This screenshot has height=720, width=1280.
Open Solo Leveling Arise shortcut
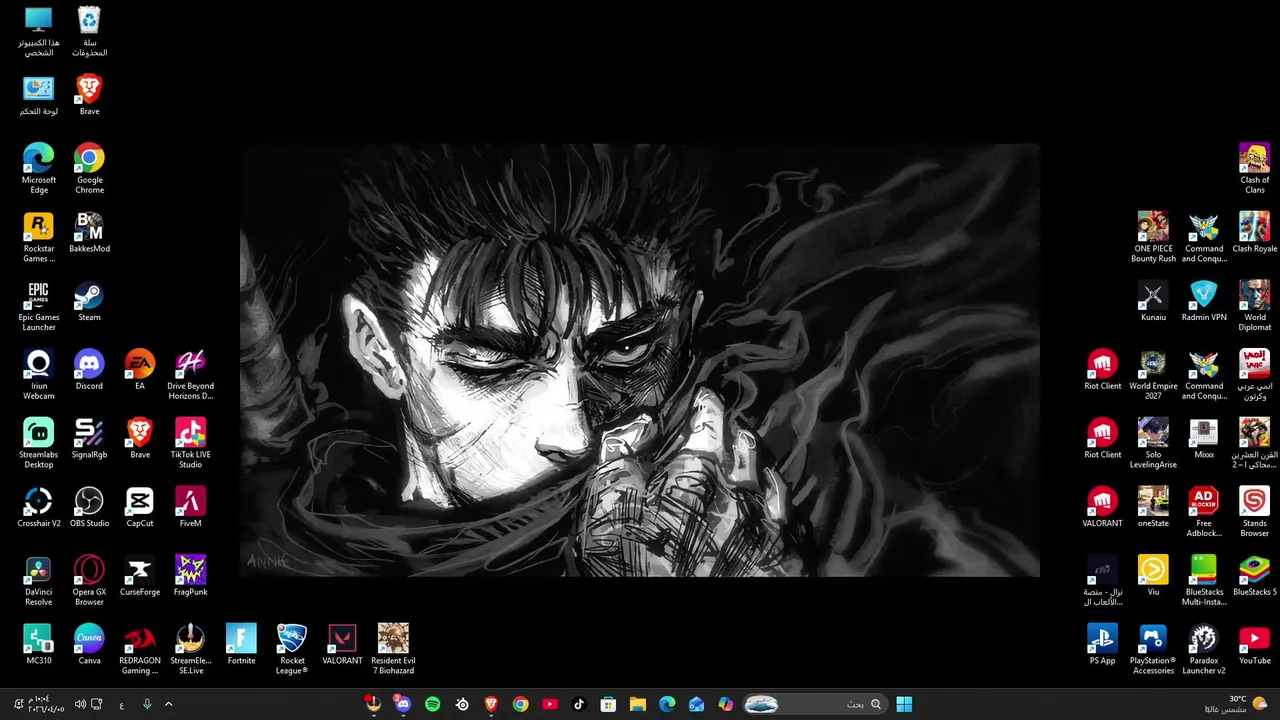coord(1153,443)
